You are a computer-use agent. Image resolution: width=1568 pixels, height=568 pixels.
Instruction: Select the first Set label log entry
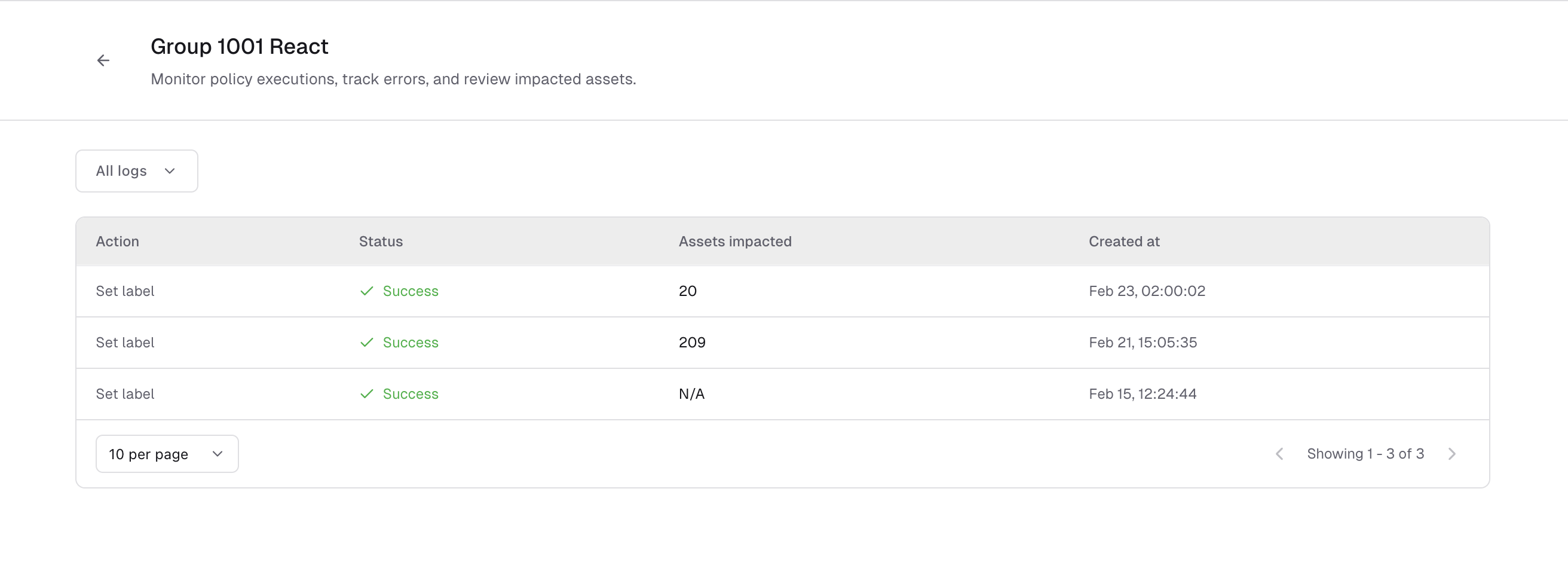click(125, 291)
